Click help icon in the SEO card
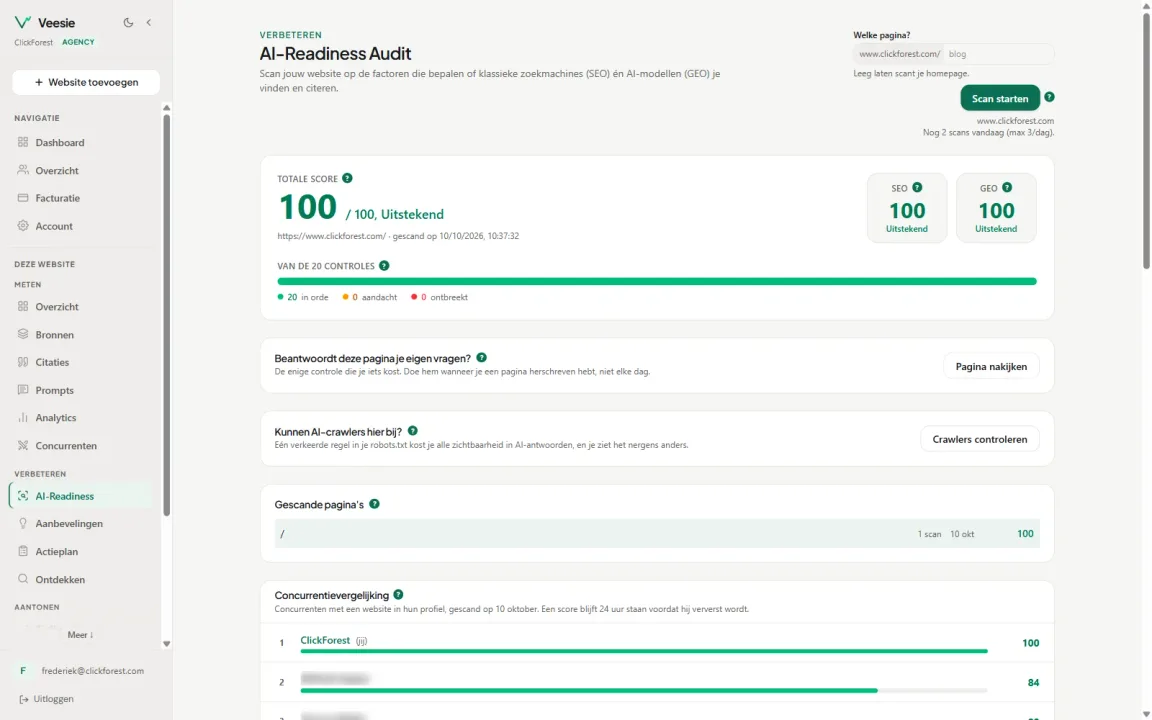The width and height of the screenshot is (1152, 720). point(917,187)
